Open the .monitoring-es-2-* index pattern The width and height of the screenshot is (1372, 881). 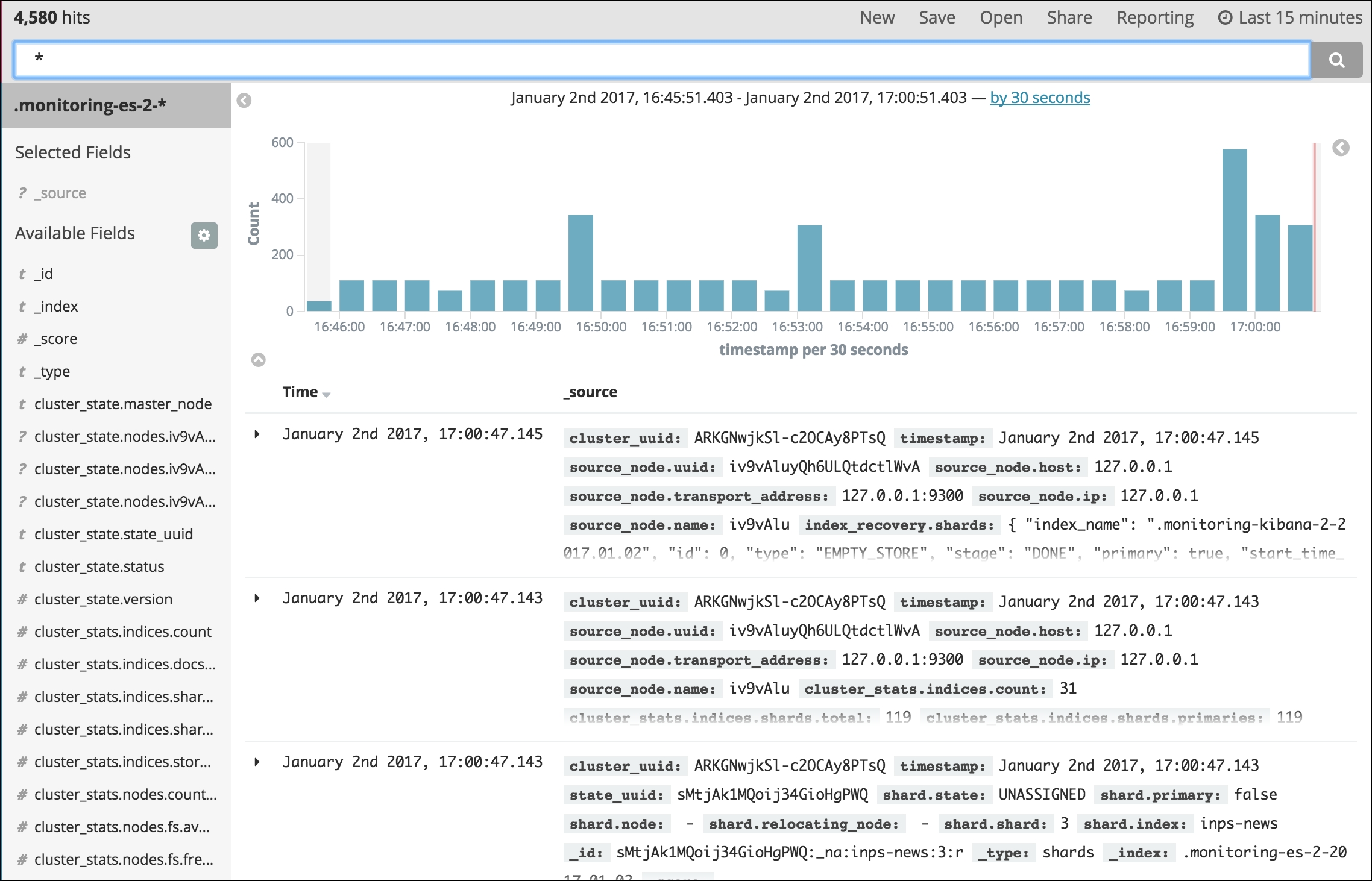tap(112, 107)
